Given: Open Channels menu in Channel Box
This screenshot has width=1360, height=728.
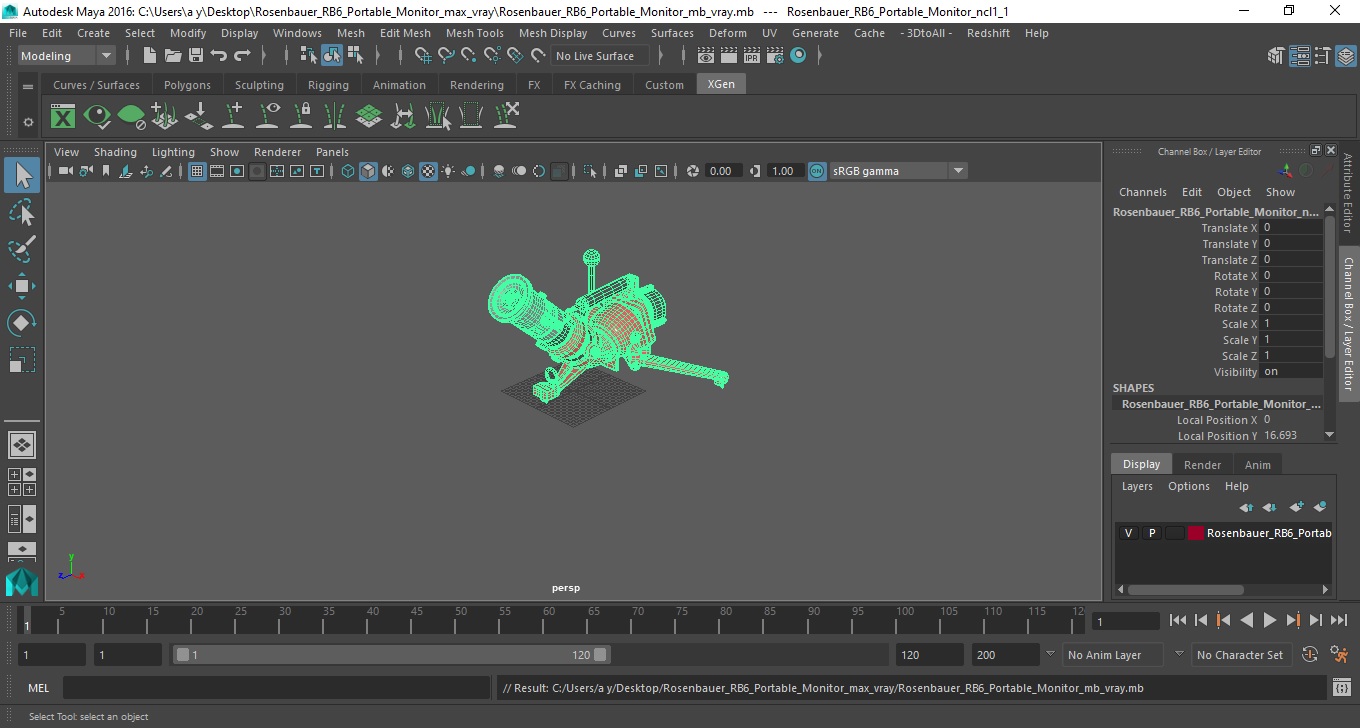Looking at the screenshot, I should click(1143, 192).
